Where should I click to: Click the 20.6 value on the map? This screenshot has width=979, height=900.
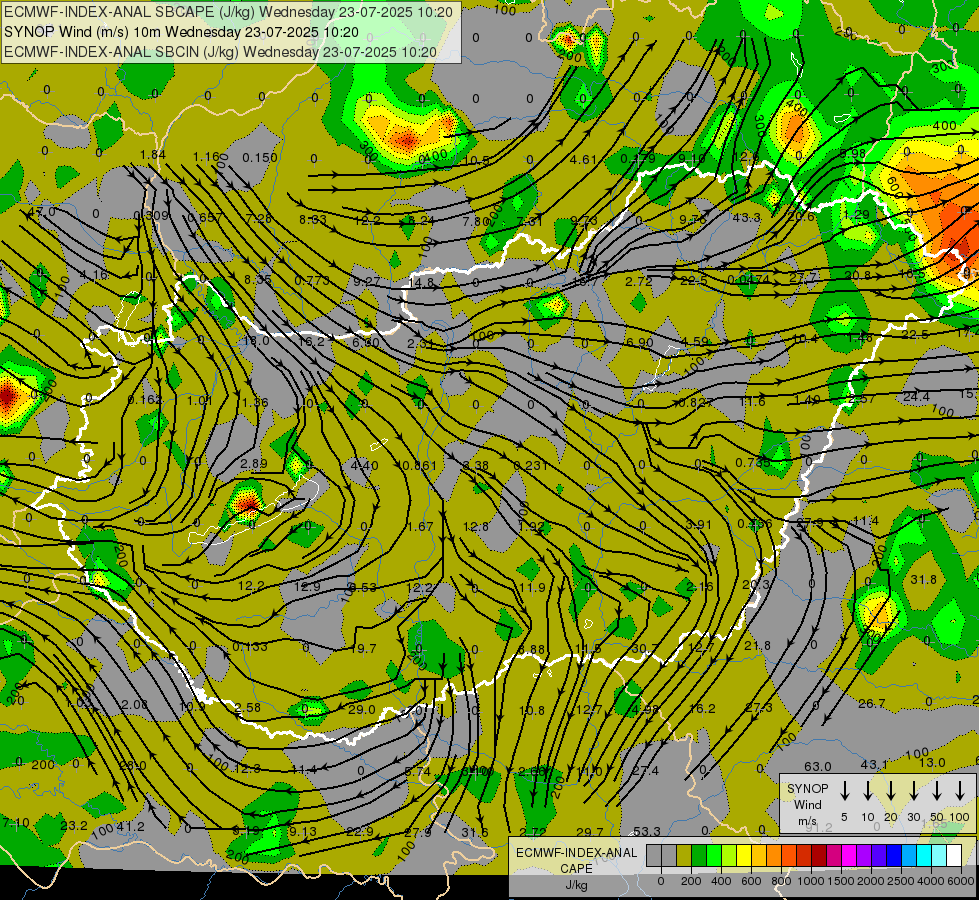point(800,216)
